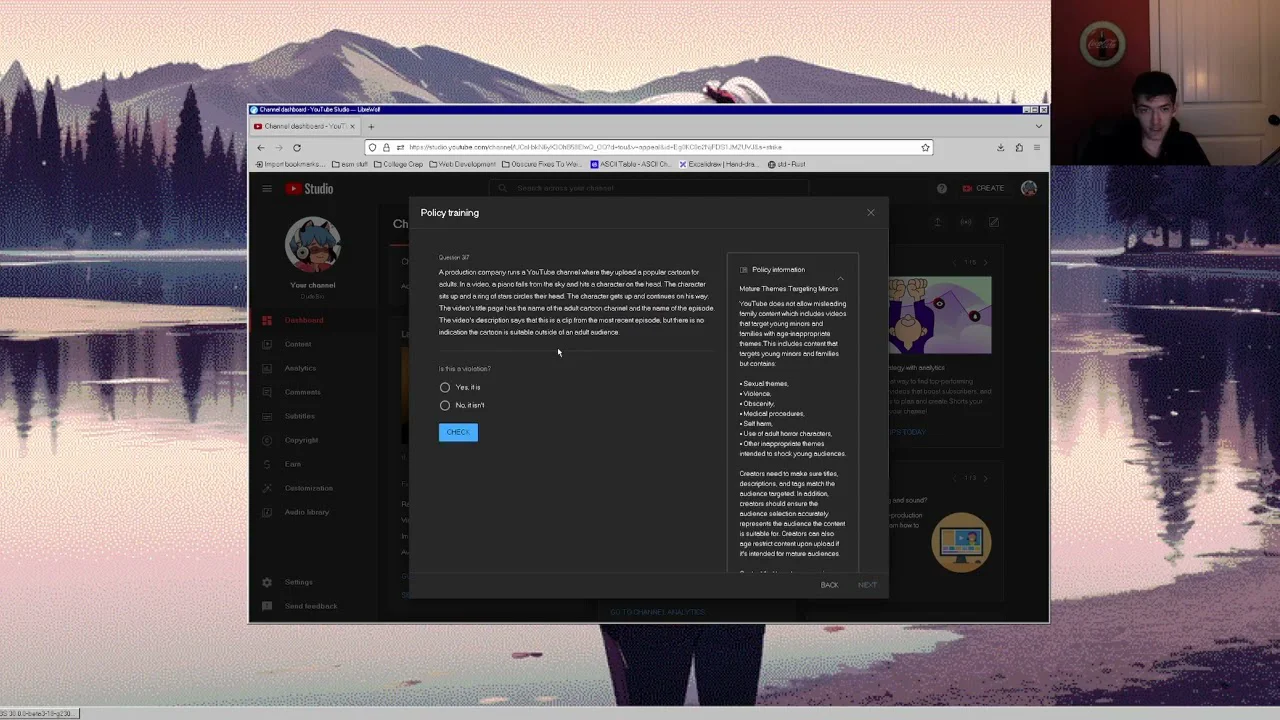
Task: Click the Settings gear icon in sidebar
Action: click(x=267, y=582)
